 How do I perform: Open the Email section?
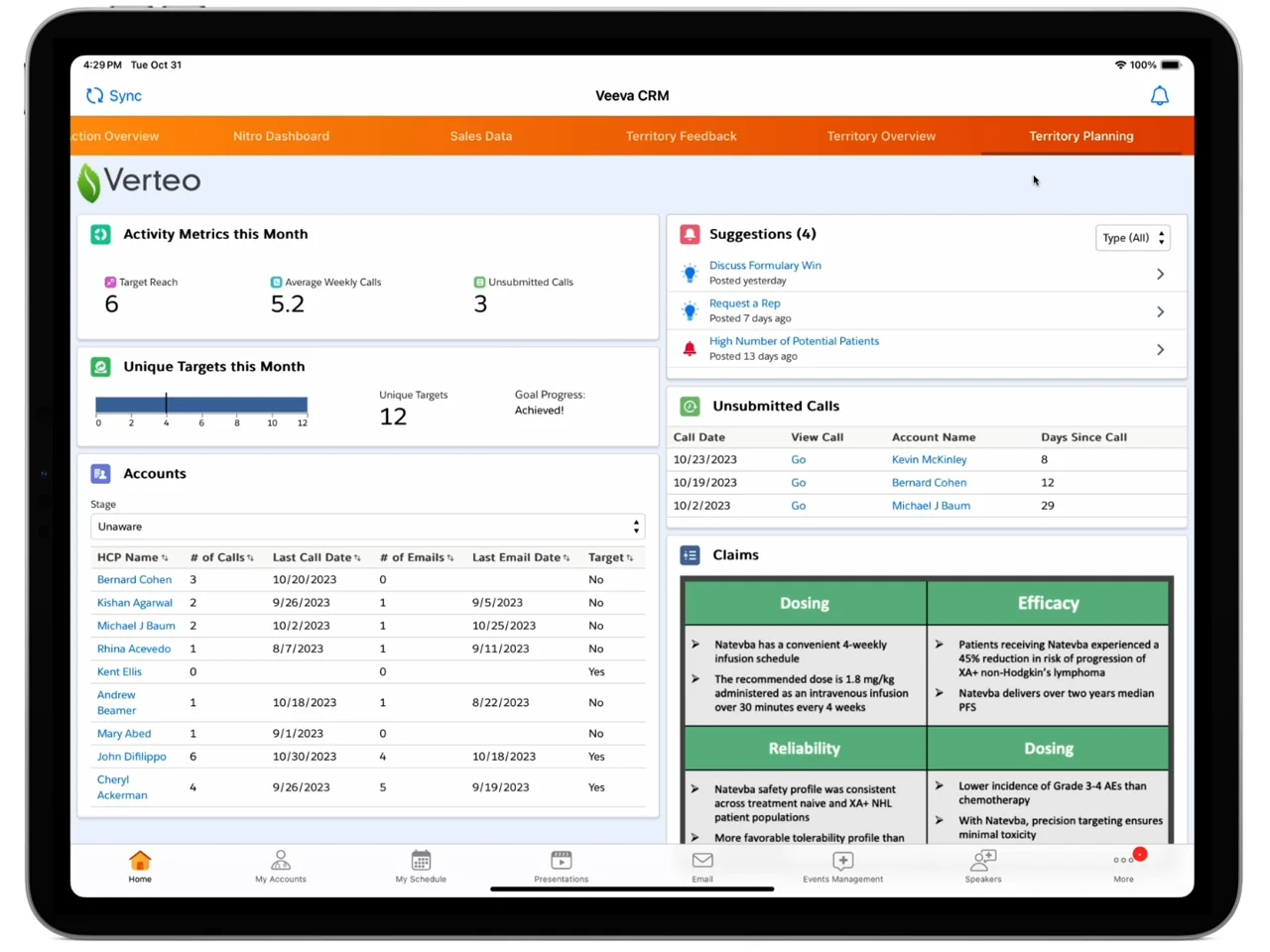[701, 865]
